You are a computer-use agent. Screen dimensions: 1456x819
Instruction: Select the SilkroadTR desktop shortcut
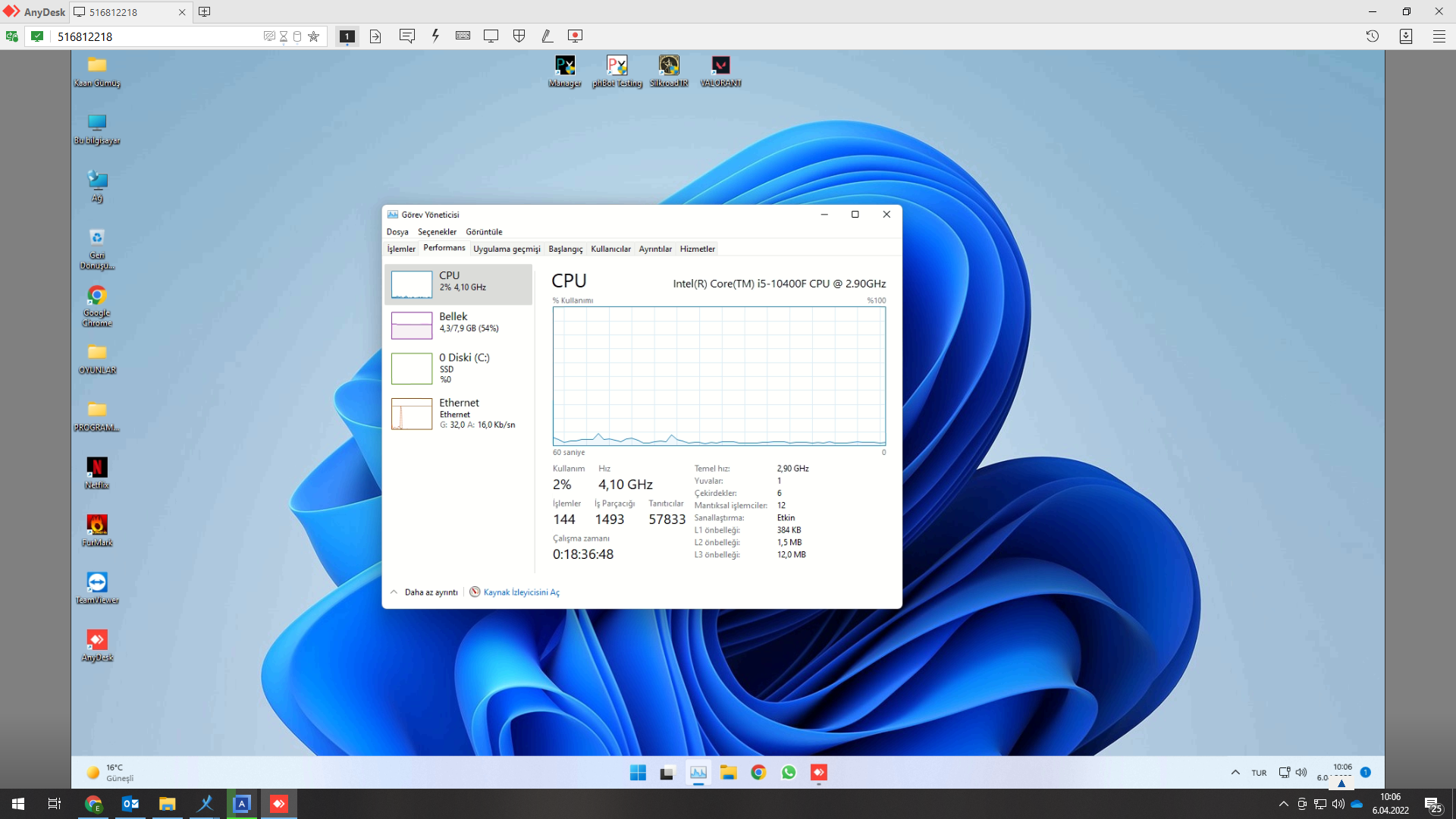pos(669,72)
